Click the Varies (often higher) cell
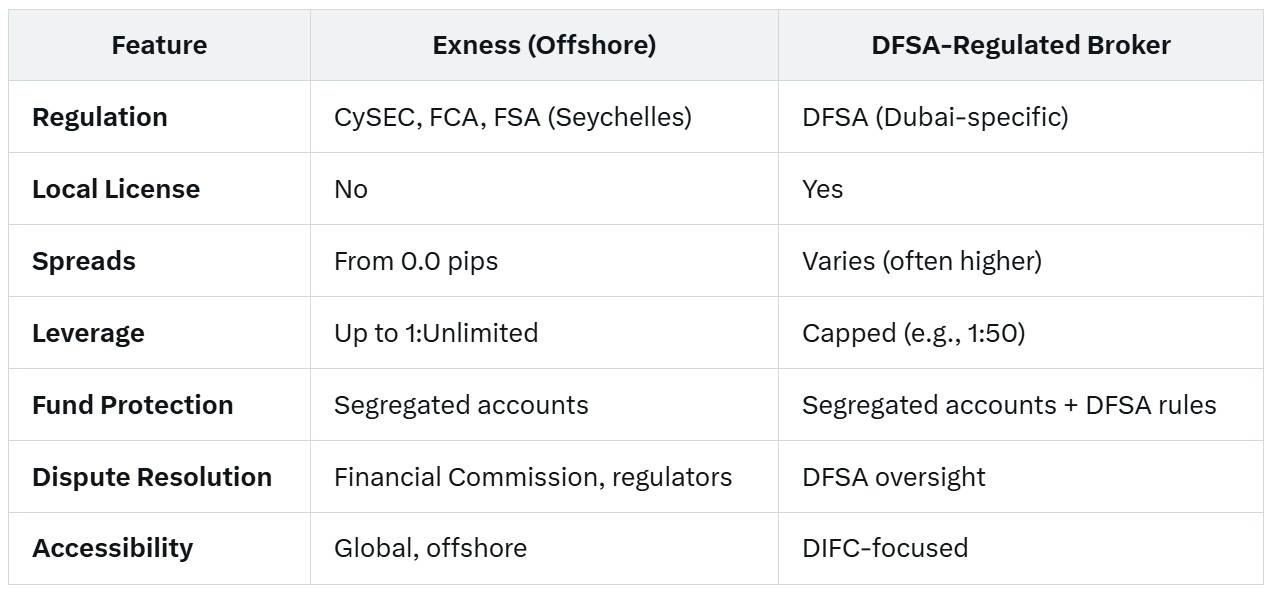Viewport: 1273px width, 595px height. point(922,261)
